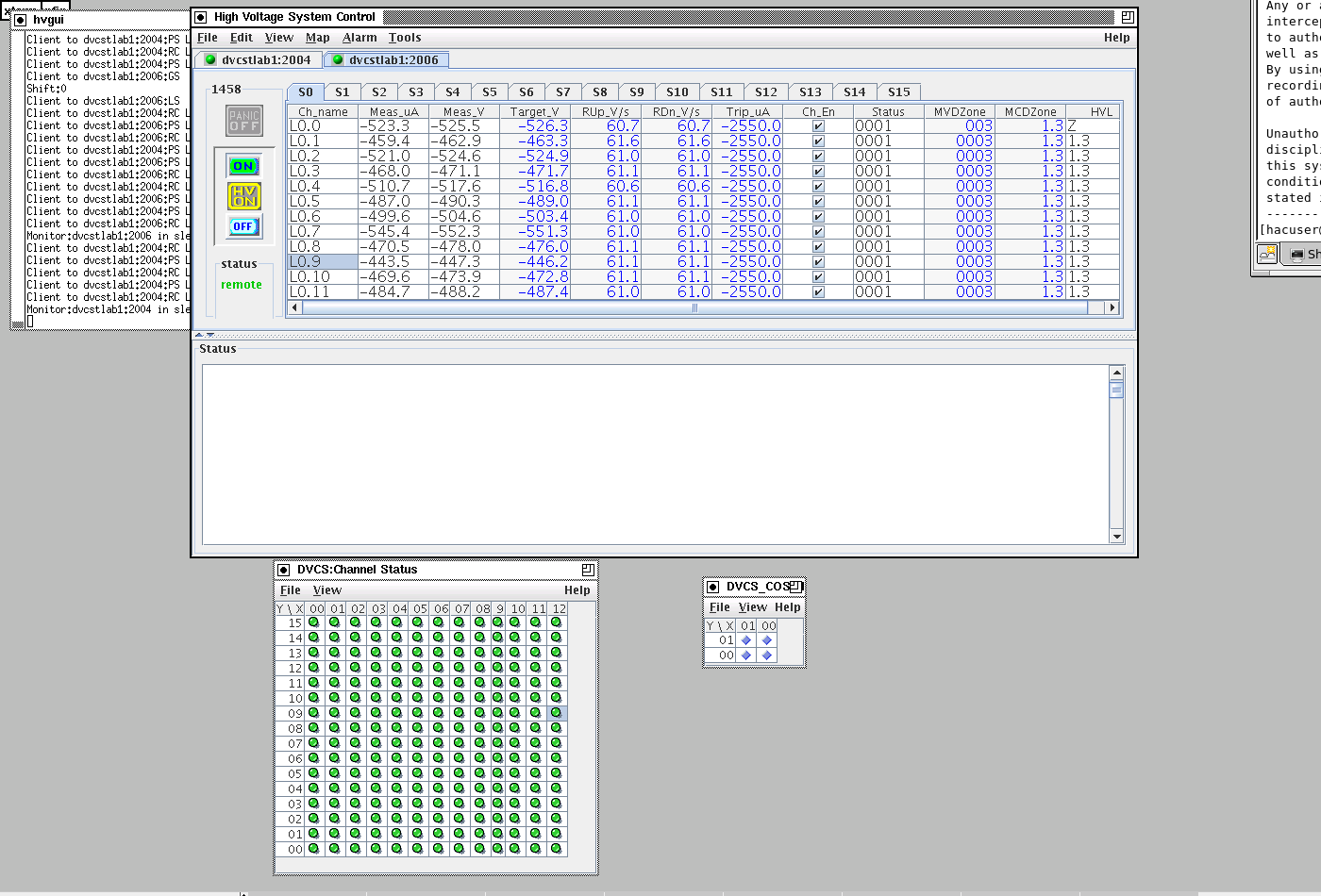Viewport: 1321px width, 896px height.
Task: Click status LED in dvcstlab1:2004 tab
Action: click(210, 59)
